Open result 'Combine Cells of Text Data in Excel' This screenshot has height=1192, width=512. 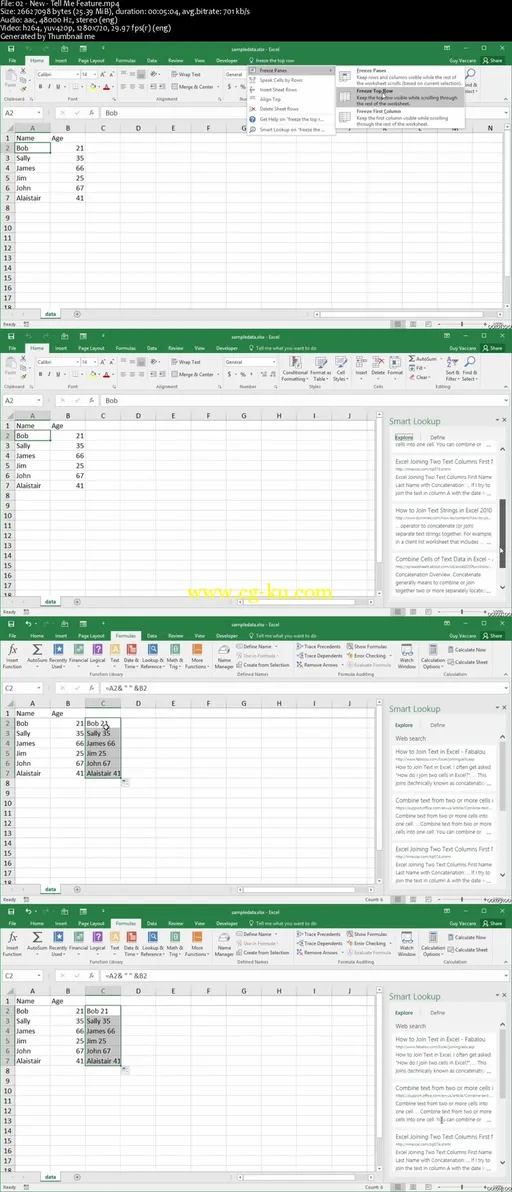444,558
